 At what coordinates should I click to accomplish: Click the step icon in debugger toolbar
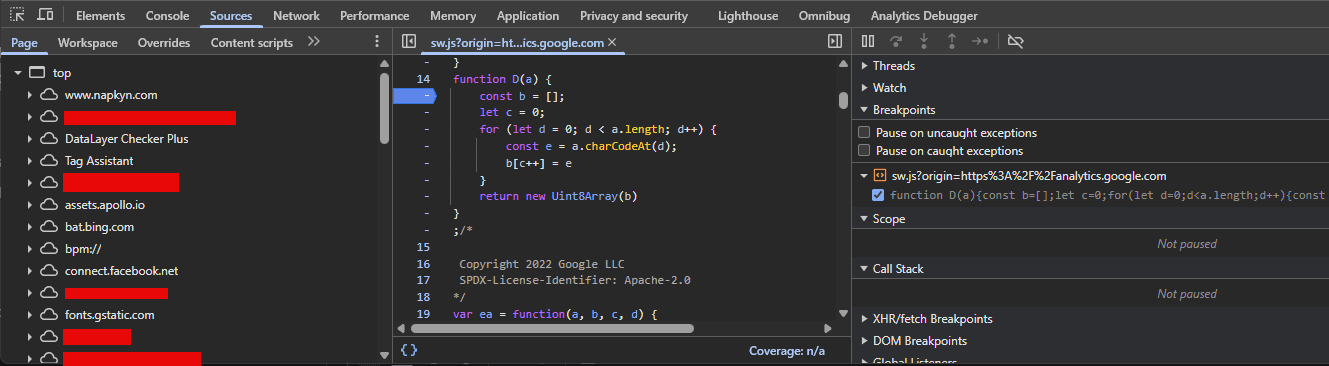(x=980, y=41)
